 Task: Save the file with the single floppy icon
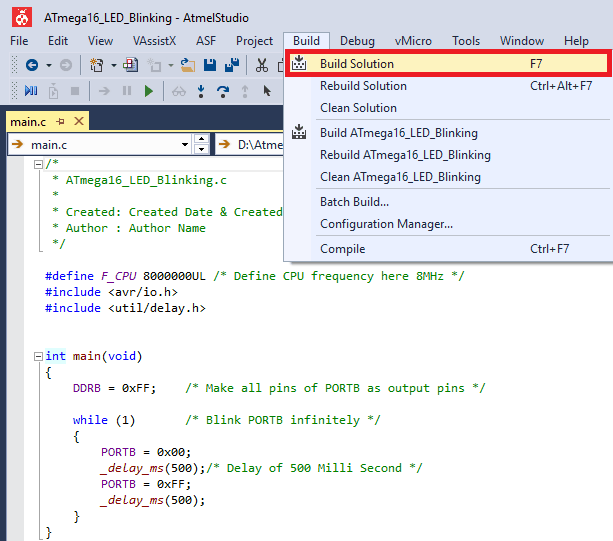tap(210, 65)
